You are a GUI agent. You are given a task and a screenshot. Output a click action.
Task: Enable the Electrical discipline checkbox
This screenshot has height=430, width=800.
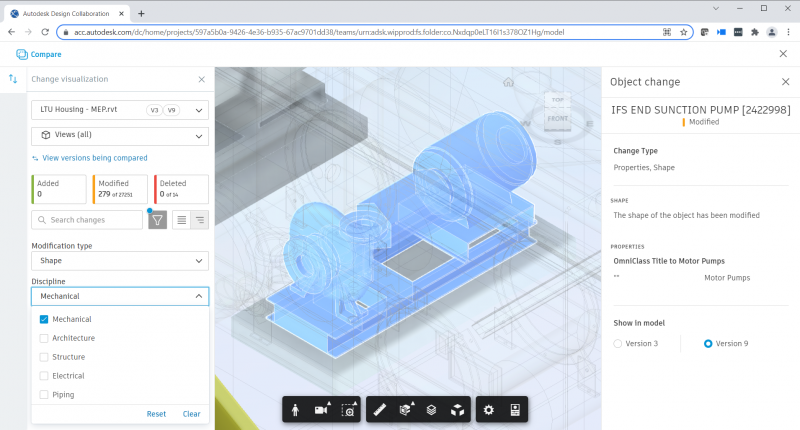pos(44,376)
